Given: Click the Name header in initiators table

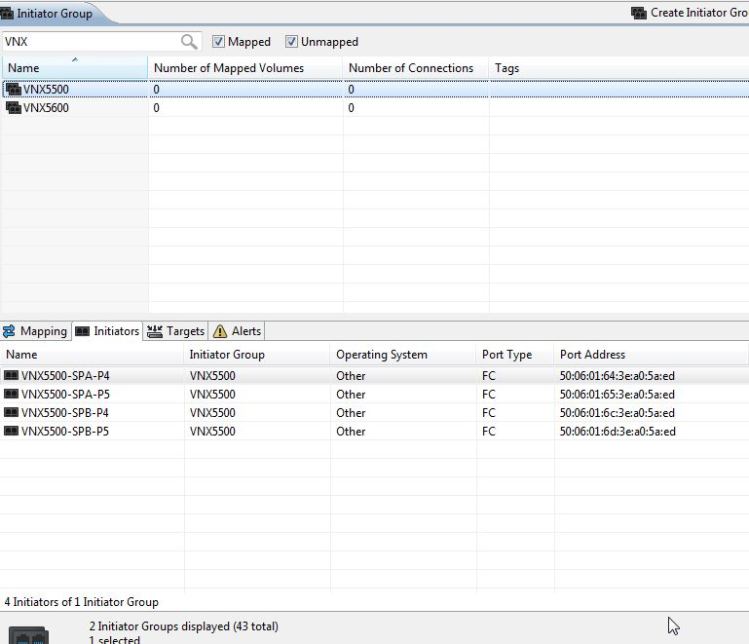Looking at the screenshot, I should [92, 354].
